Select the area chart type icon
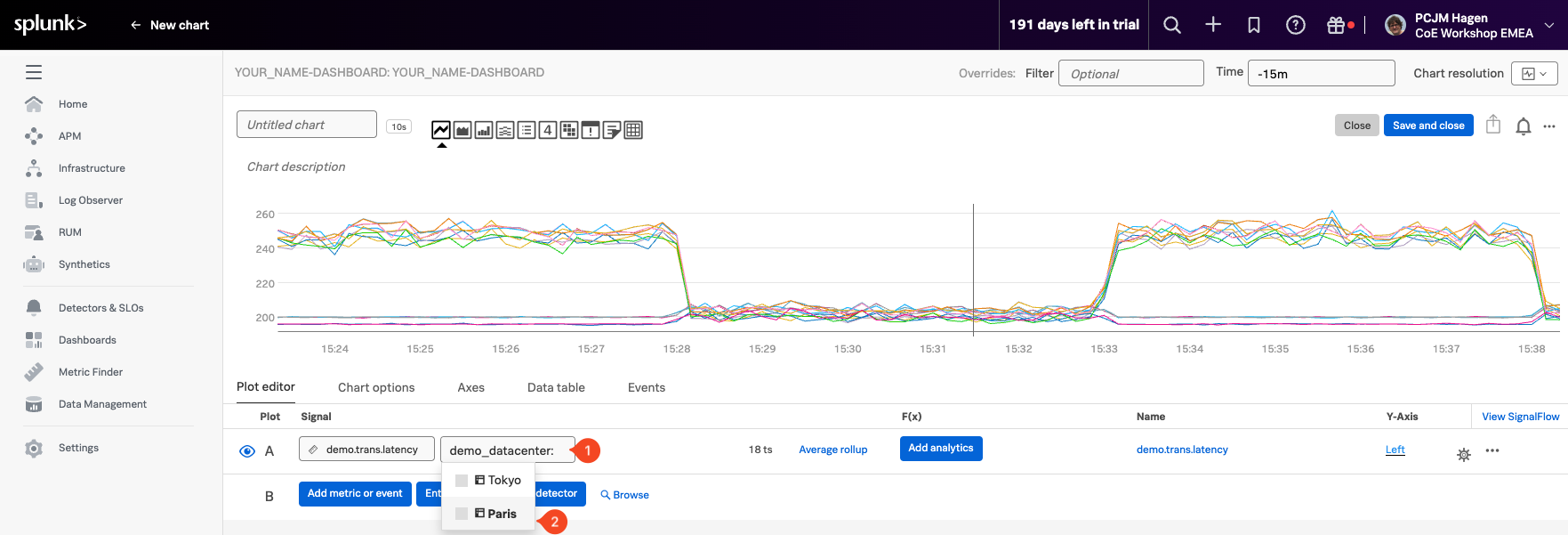 click(462, 131)
